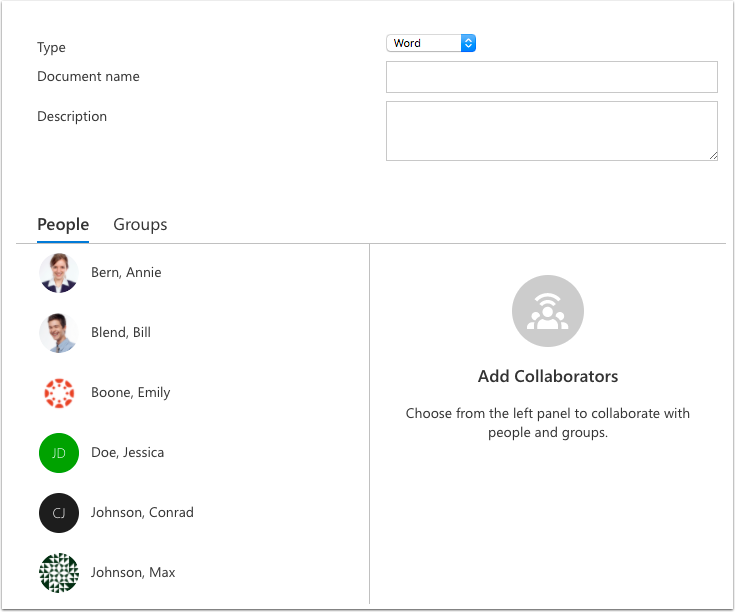Click into the Description text area

click(x=551, y=131)
